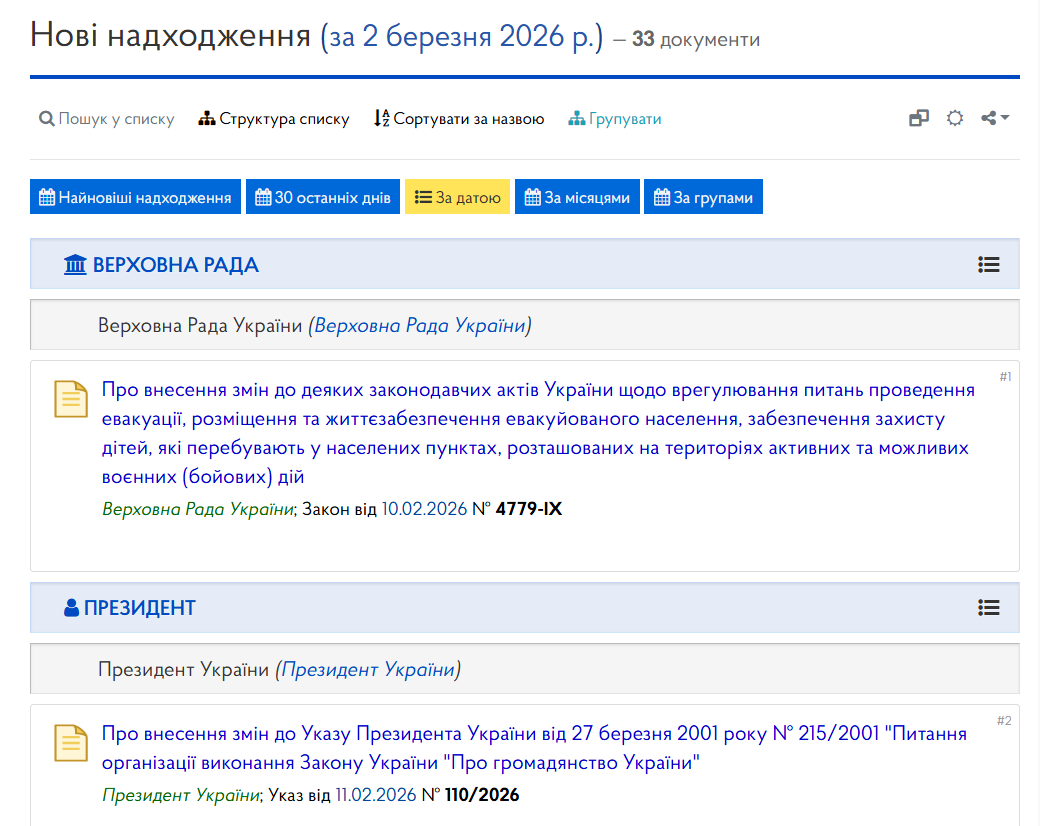Open Структура списку
Image resolution: width=1040 pixels, height=826 pixels.
[x=274, y=119]
